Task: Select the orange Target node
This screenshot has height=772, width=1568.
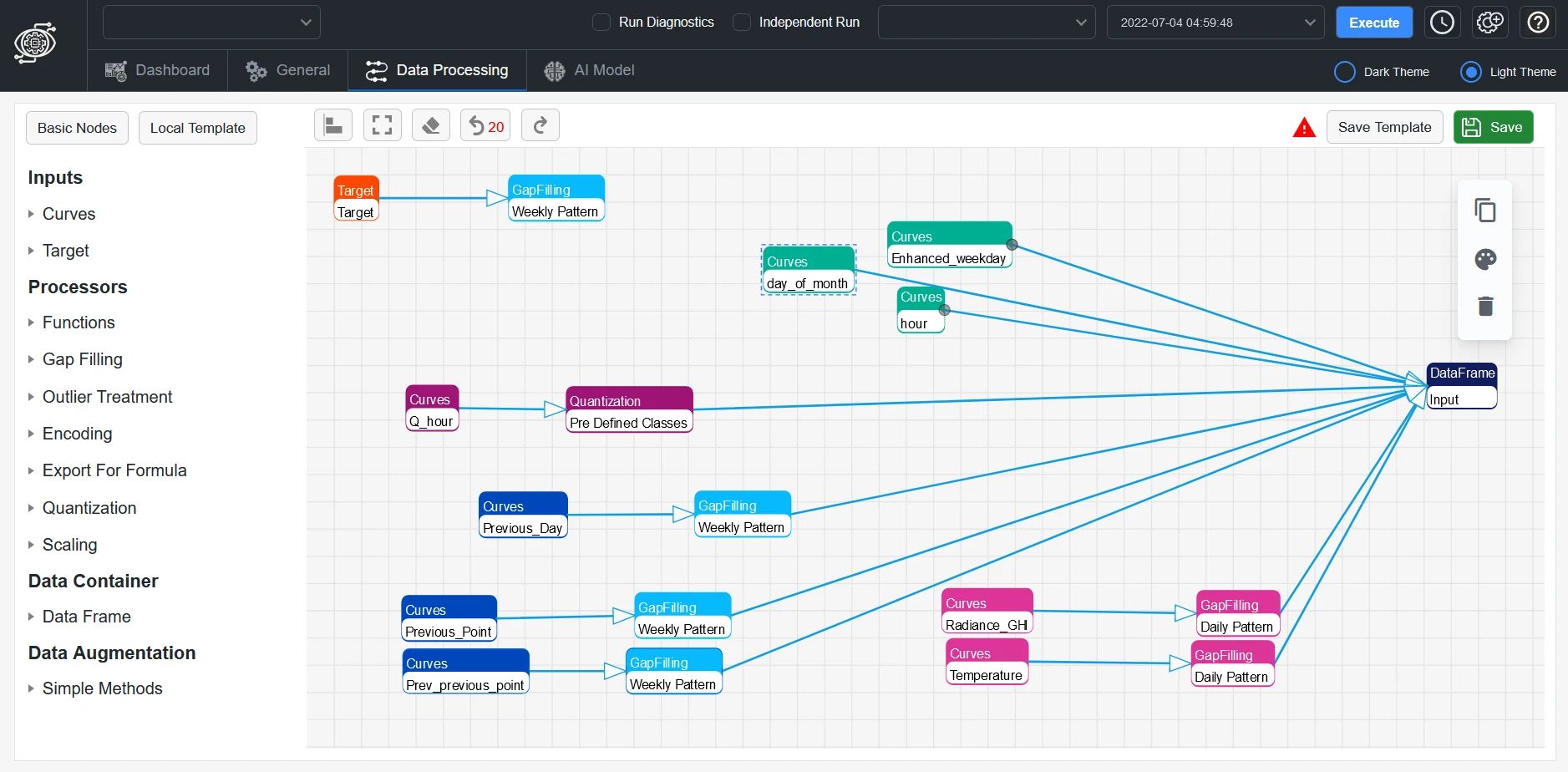Action: click(x=356, y=199)
